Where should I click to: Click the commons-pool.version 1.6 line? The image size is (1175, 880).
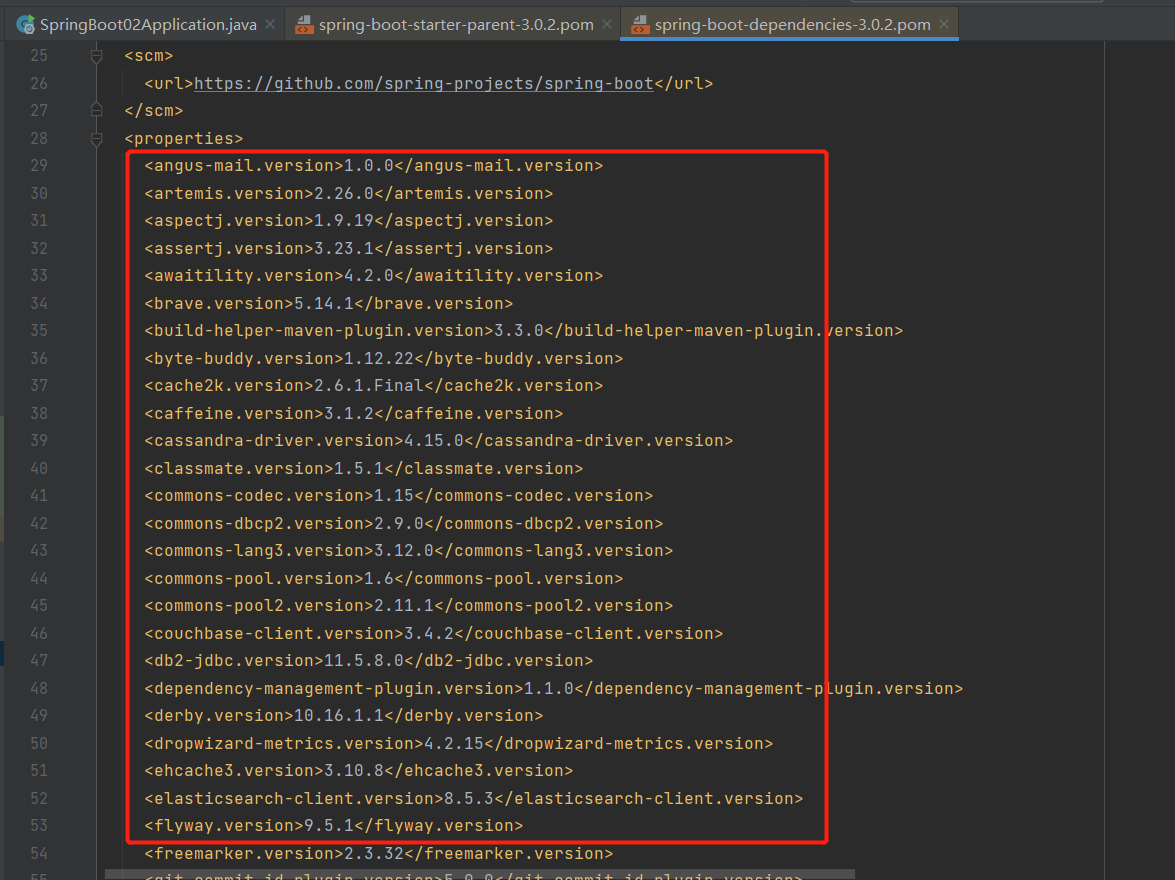click(384, 578)
